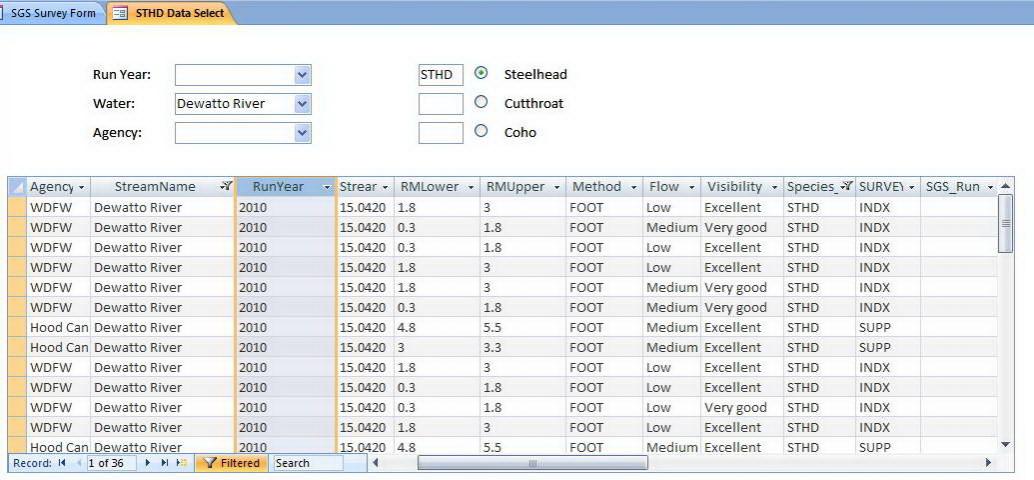Click the horizontal scrollbar thumb
1034x480 pixels.
(x=532, y=463)
